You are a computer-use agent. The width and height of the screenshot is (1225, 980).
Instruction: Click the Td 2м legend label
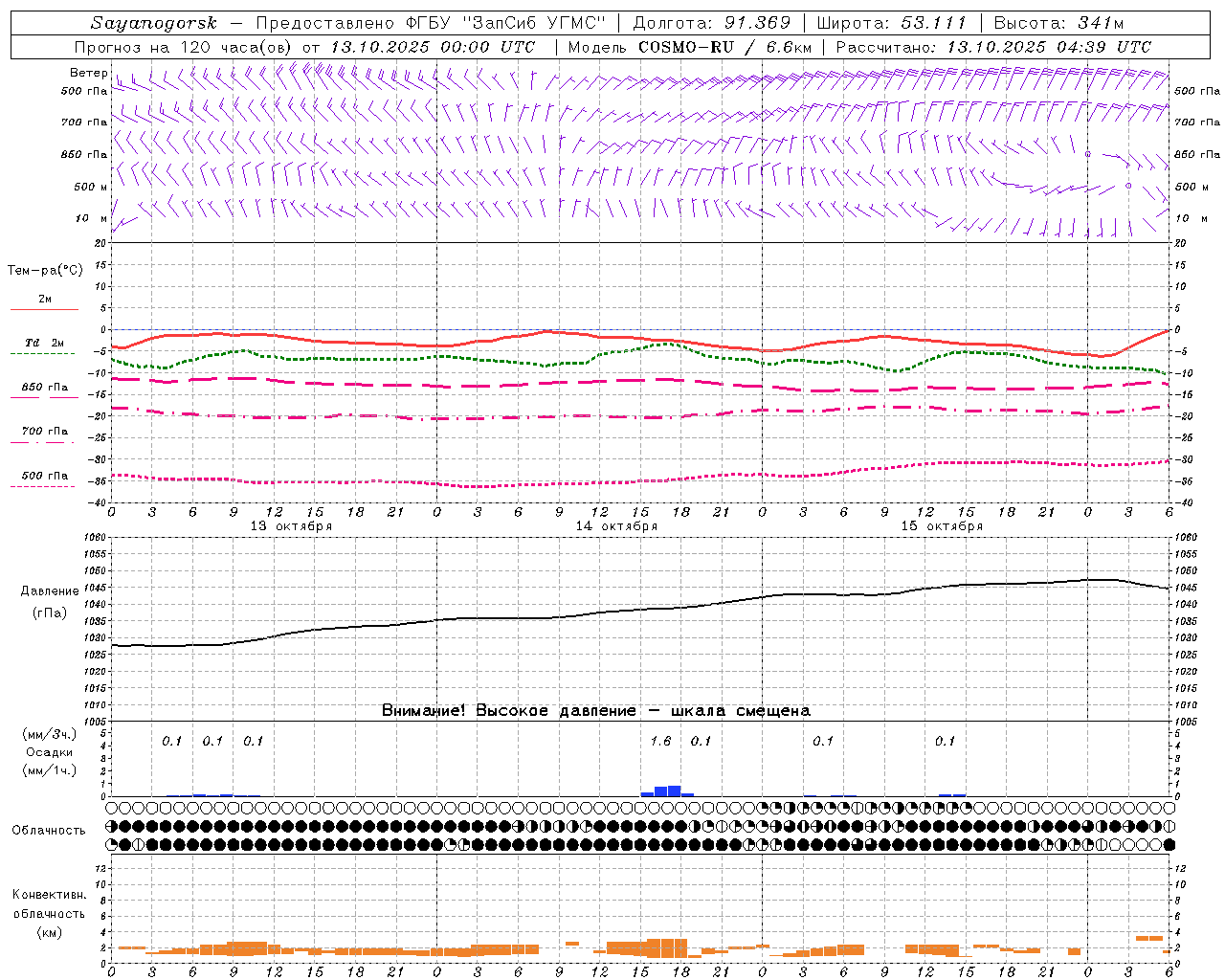[x=45, y=343]
